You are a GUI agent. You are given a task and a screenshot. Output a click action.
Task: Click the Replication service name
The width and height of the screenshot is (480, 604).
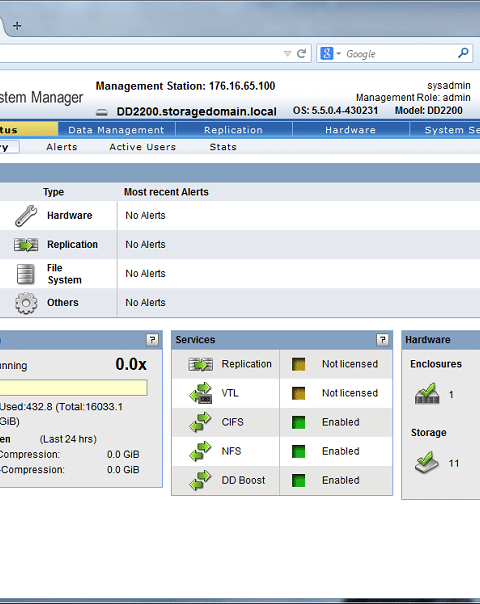click(247, 364)
